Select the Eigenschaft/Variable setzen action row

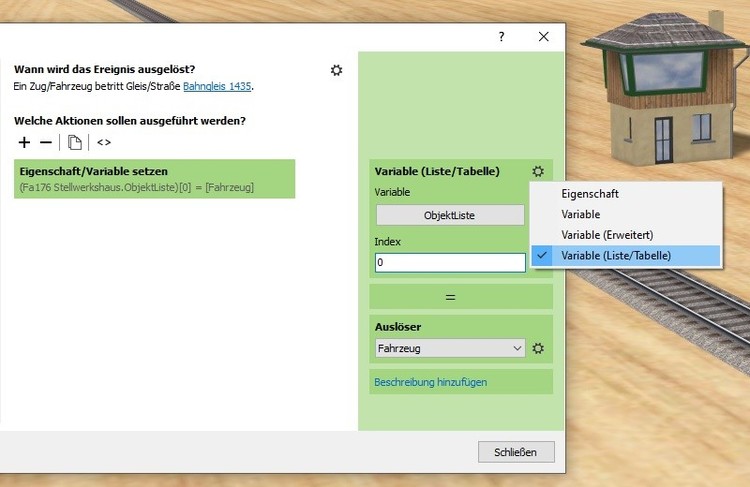click(x=154, y=179)
